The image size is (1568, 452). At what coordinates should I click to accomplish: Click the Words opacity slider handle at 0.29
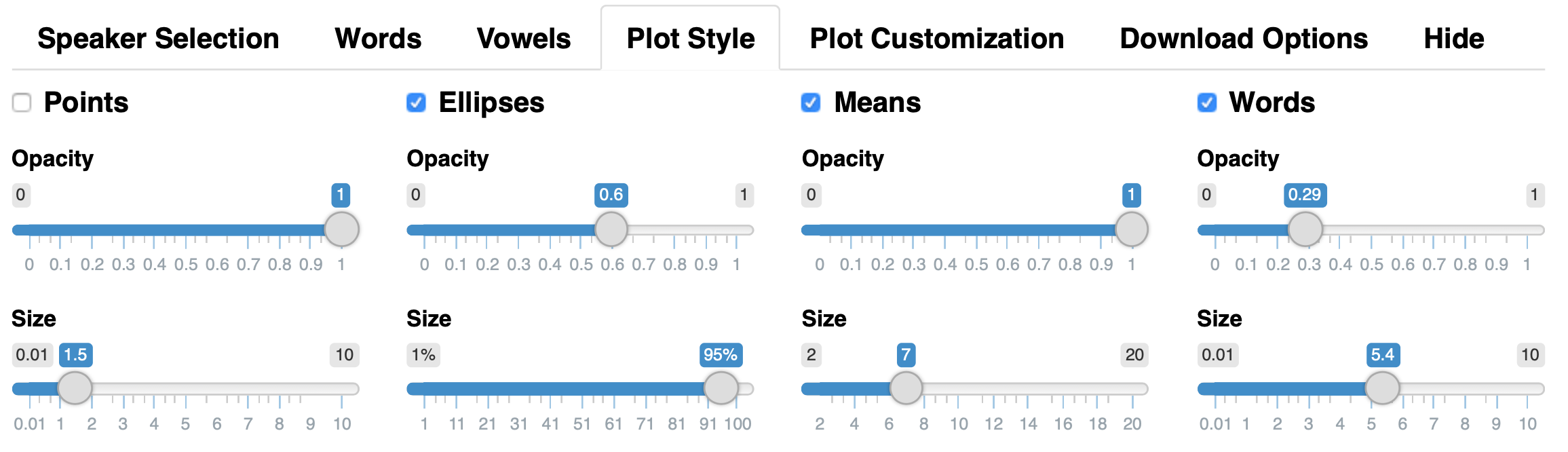(1305, 229)
